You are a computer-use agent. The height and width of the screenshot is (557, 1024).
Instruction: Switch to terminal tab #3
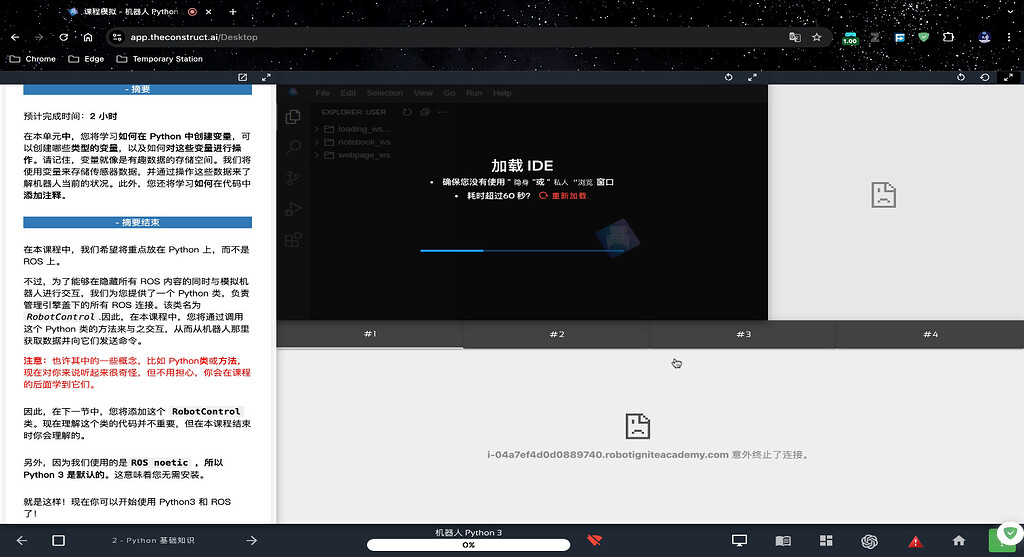743,334
